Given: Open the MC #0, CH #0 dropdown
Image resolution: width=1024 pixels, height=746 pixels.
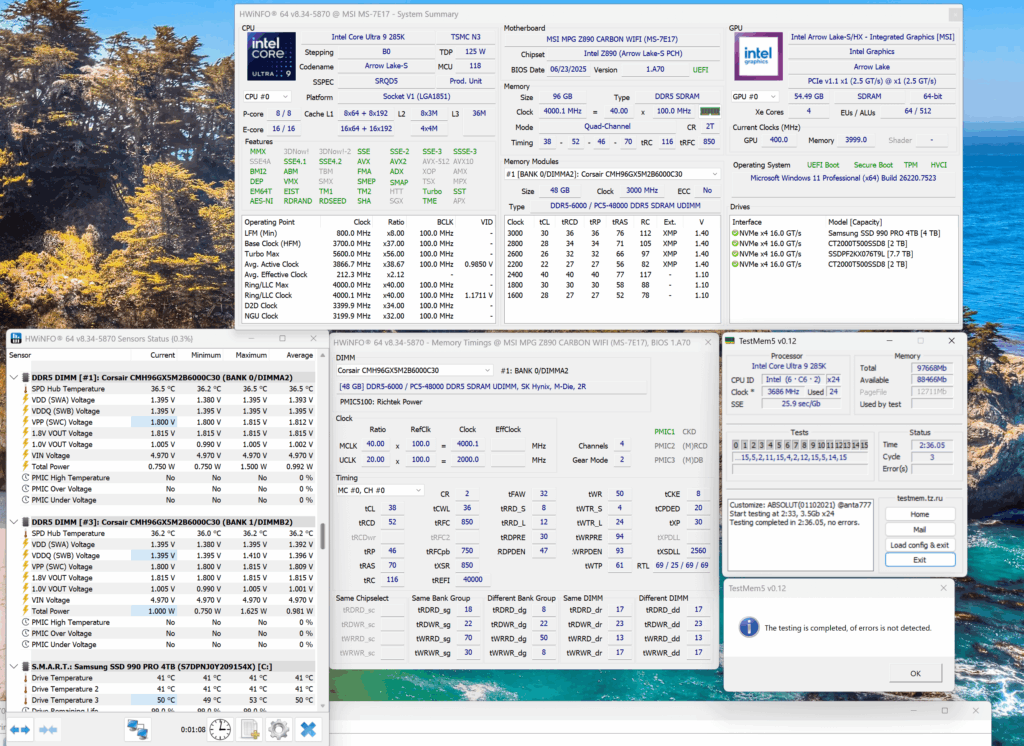Looking at the screenshot, I should pyautogui.click(x=379, y=490).
